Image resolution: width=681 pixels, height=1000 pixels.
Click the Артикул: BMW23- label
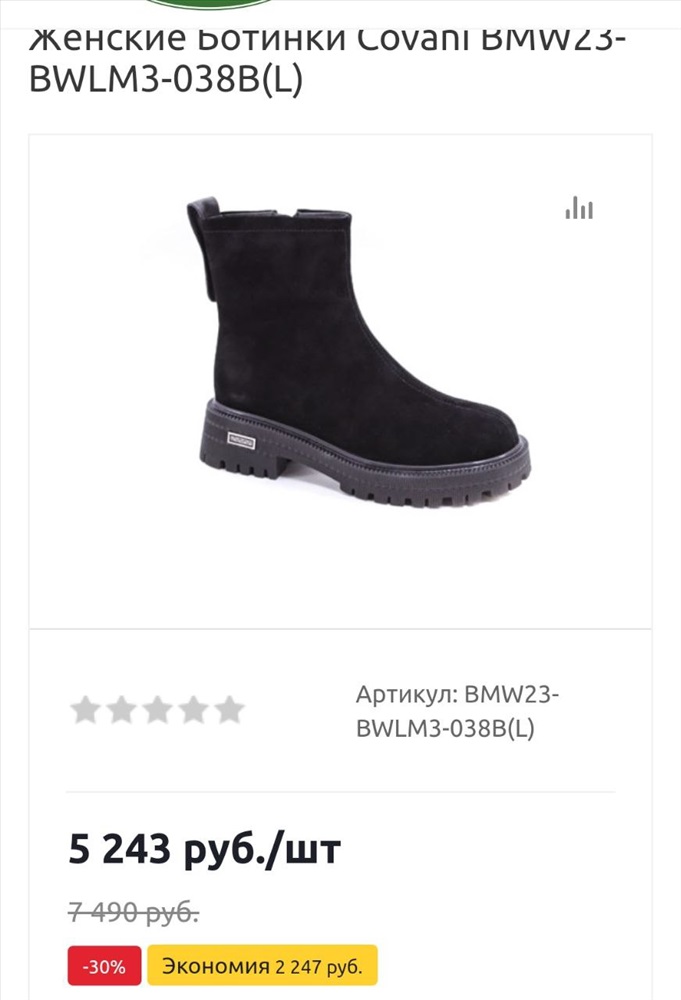(458, 694)
